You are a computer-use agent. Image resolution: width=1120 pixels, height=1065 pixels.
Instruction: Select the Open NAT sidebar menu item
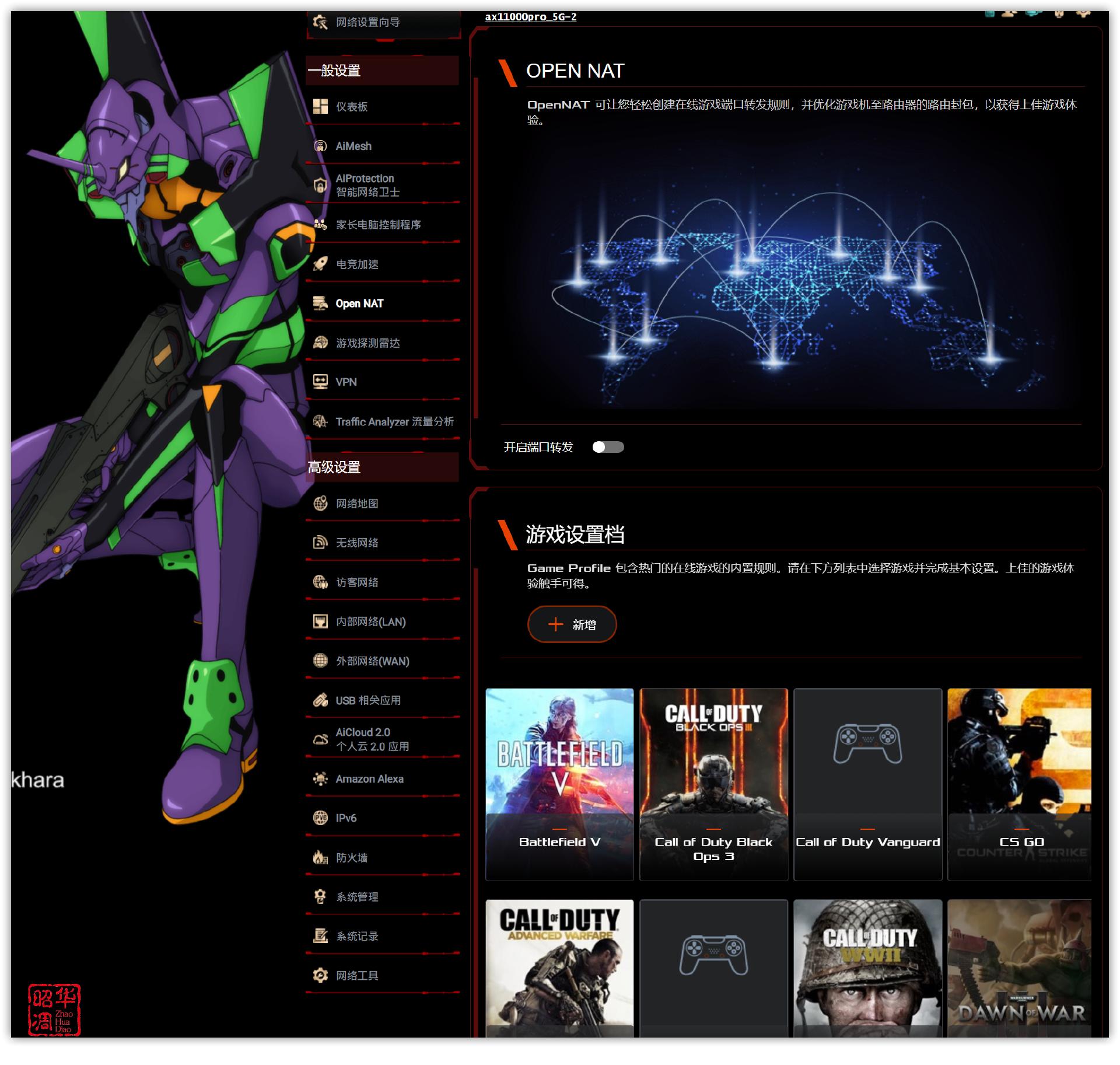[358, 303]
